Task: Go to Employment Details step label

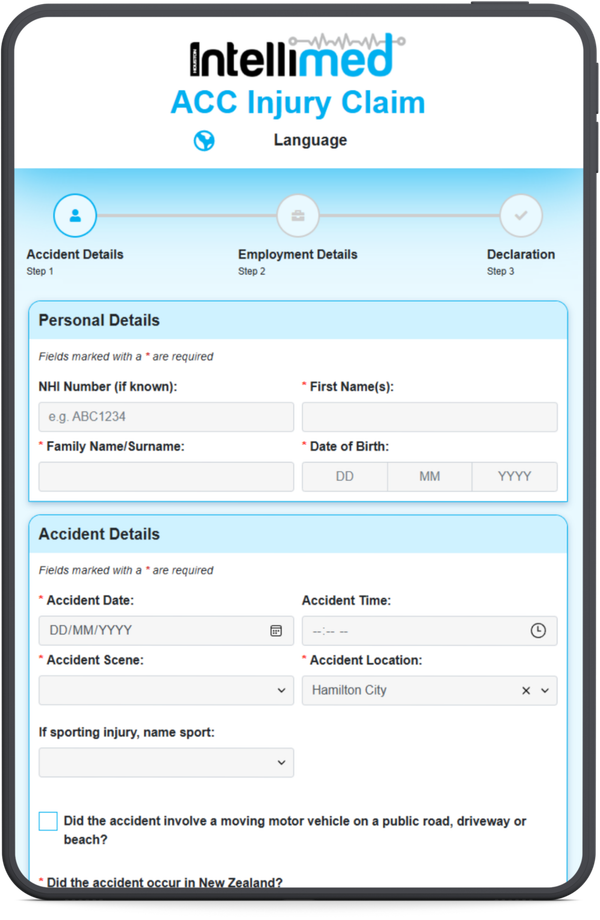Action: (x=297, y=255)
